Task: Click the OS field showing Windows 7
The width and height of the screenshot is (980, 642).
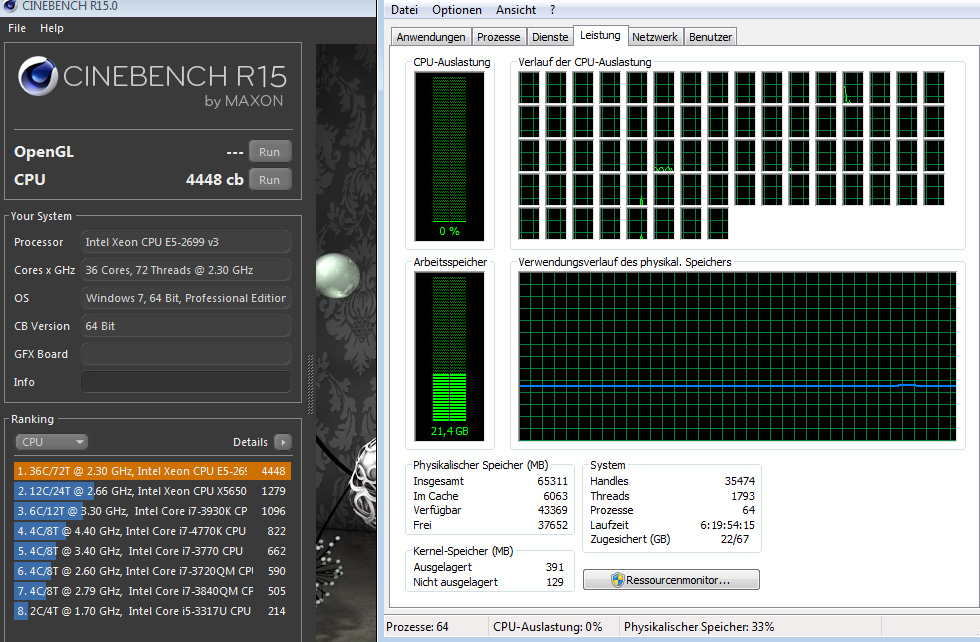Action: pos(186,298)
